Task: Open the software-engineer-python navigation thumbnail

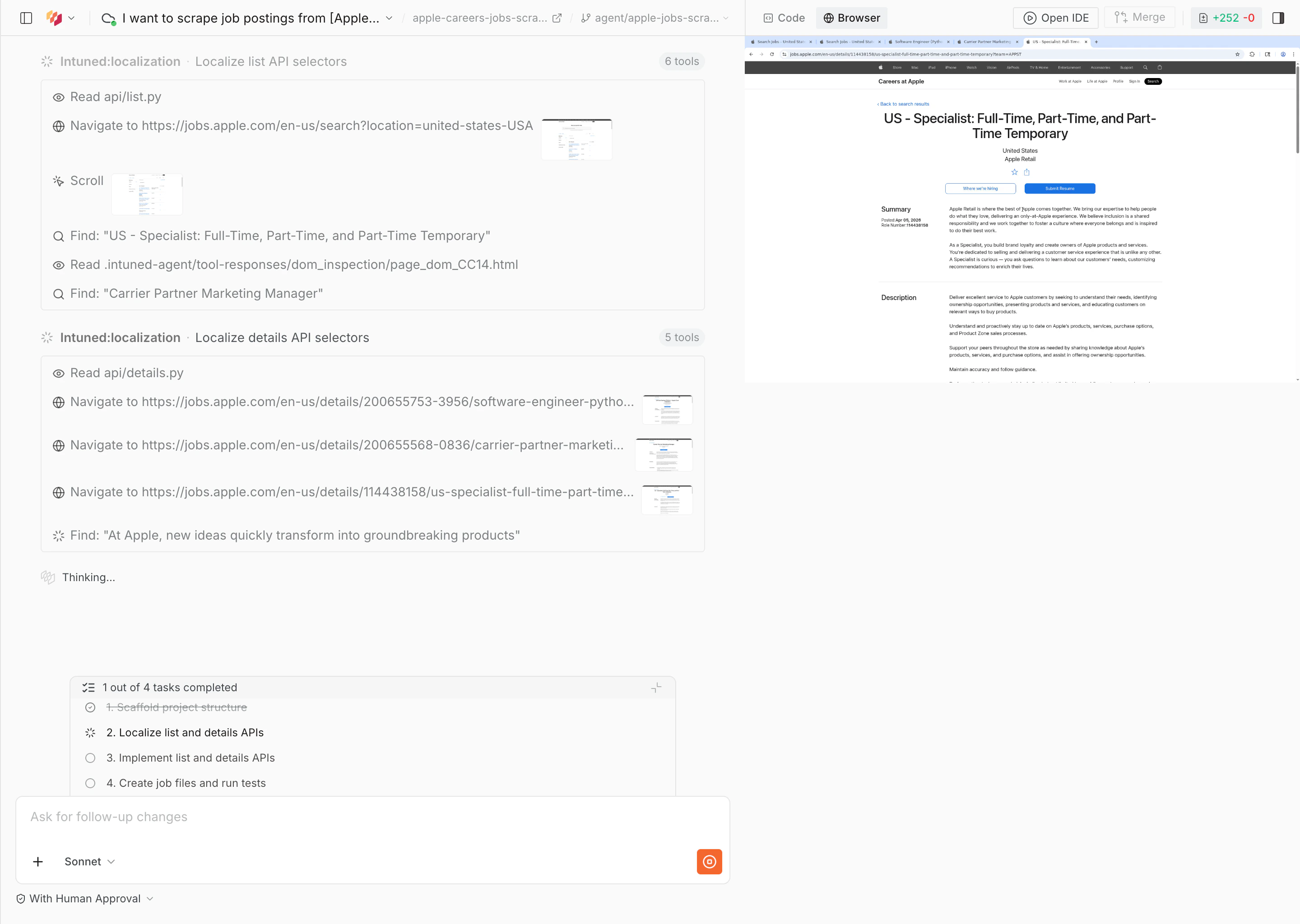Action: (667, 410)
